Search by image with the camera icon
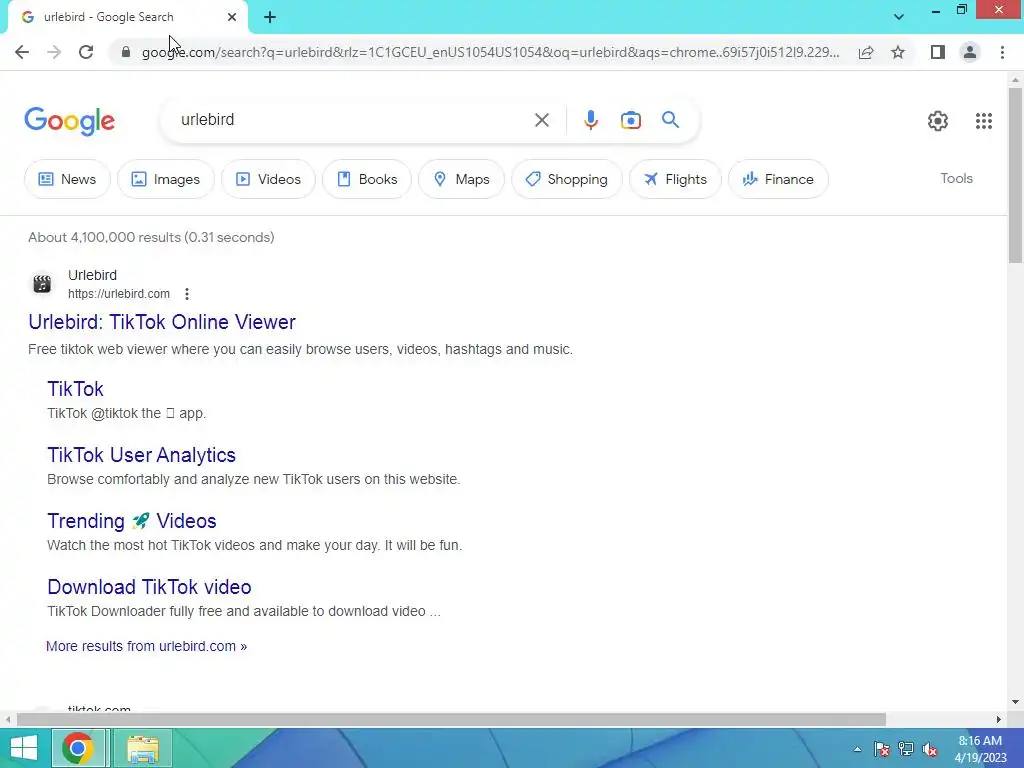 (630, 120)
